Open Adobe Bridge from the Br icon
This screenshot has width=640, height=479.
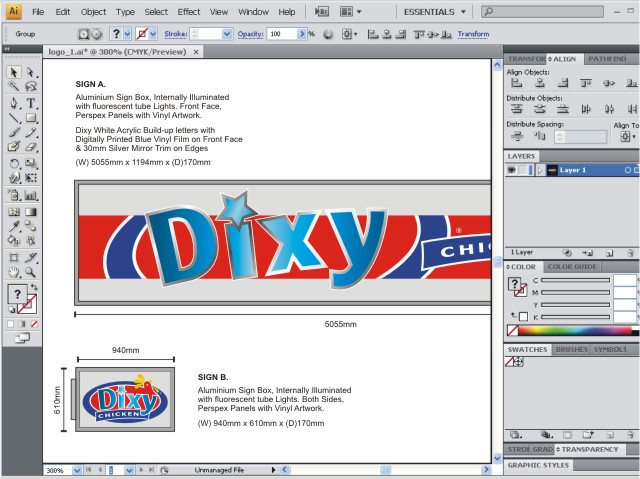tap(322, 12)
